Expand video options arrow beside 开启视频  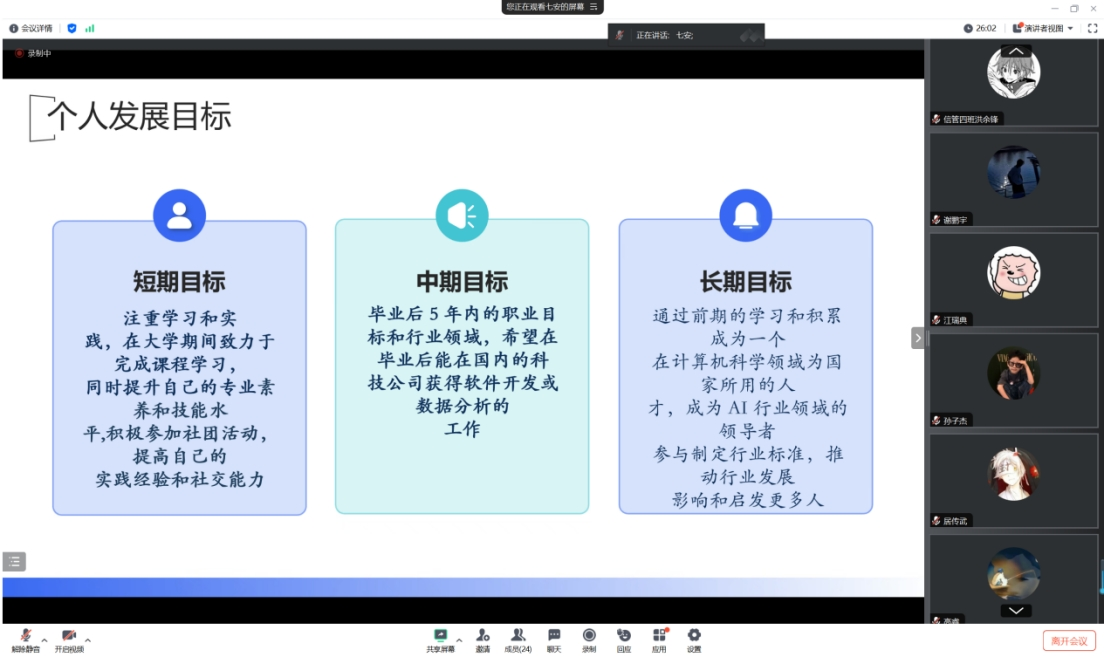click(x=88, y=640)
